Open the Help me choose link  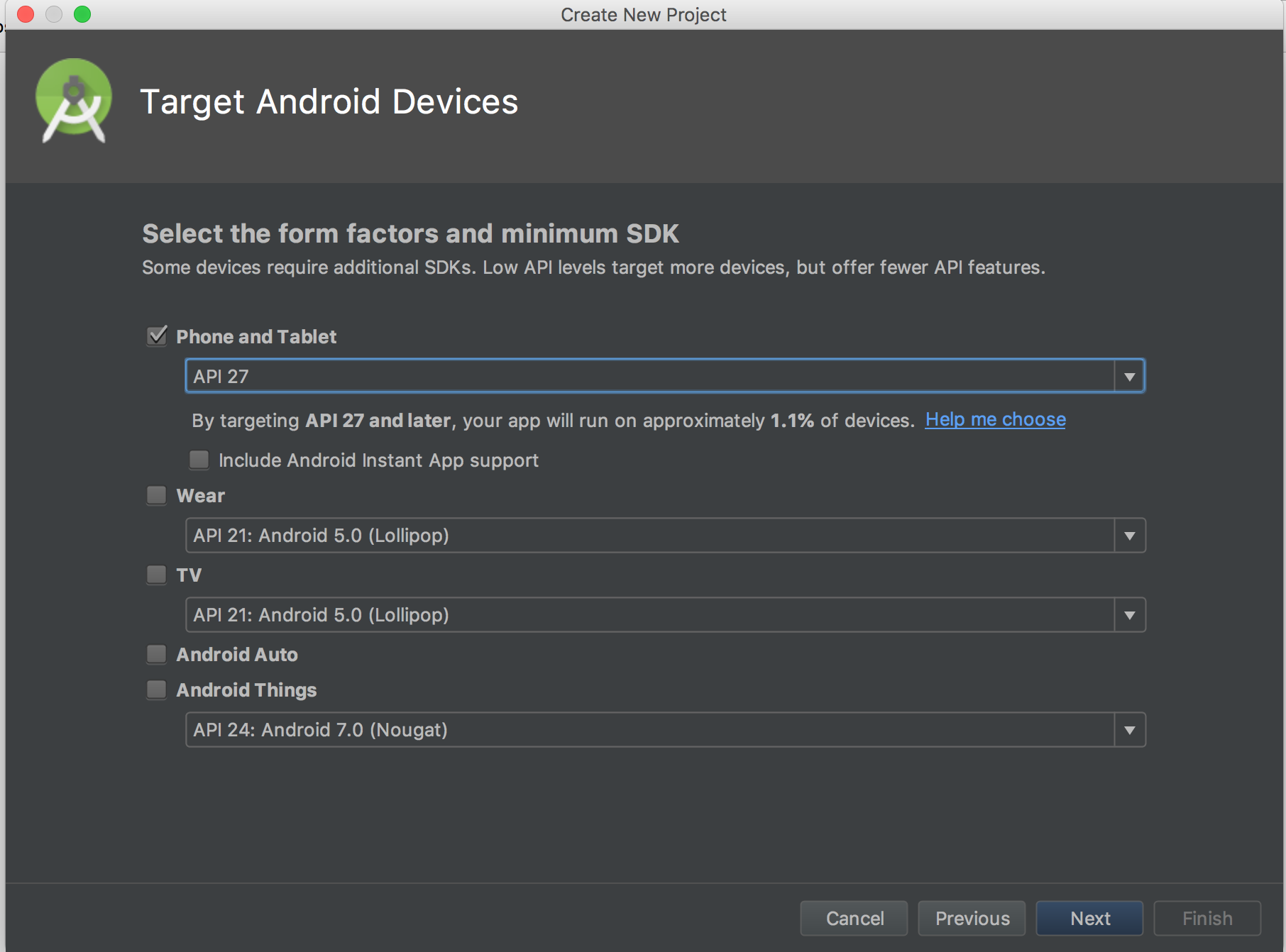994,419
